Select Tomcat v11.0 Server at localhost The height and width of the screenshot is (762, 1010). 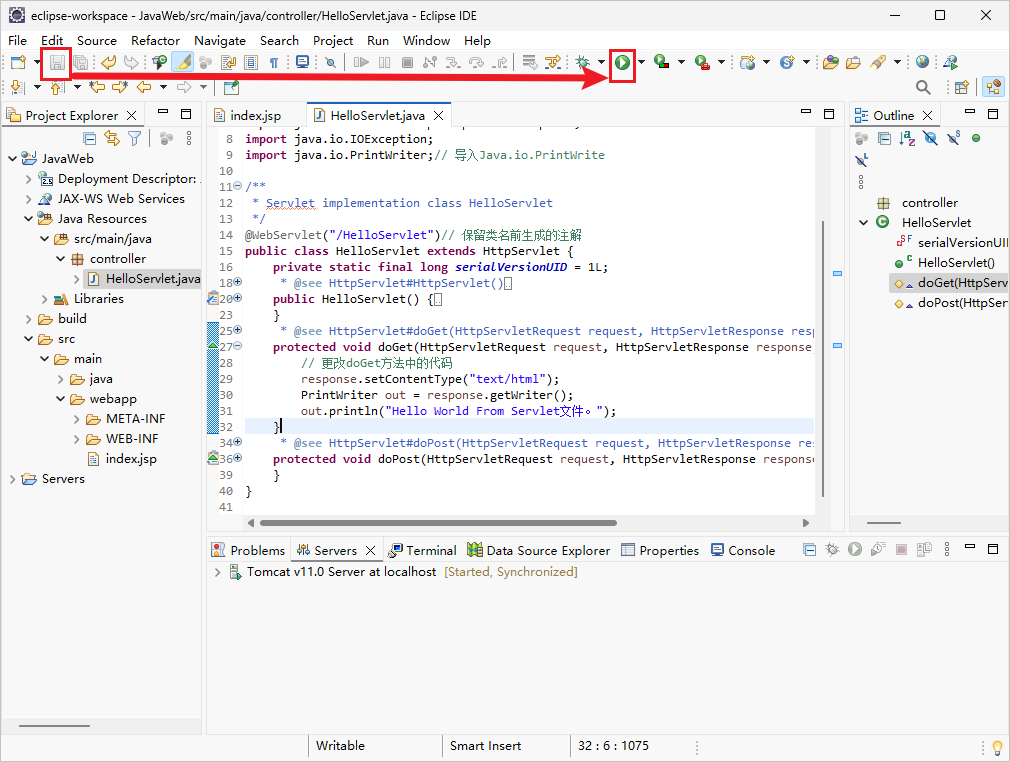341,572
